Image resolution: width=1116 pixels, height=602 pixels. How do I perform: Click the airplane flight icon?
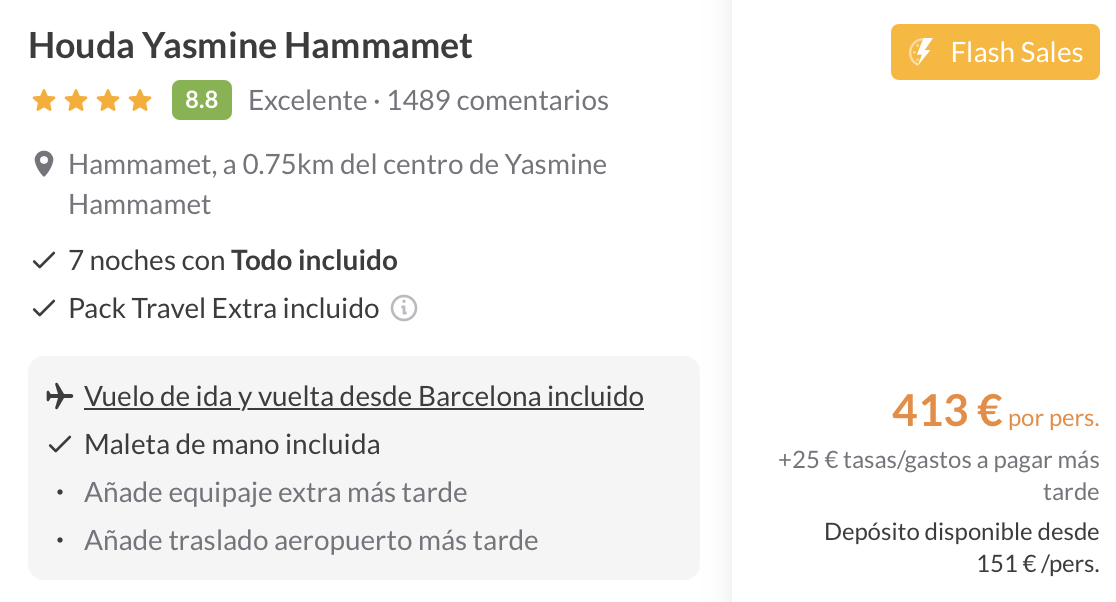pos(59,397)
